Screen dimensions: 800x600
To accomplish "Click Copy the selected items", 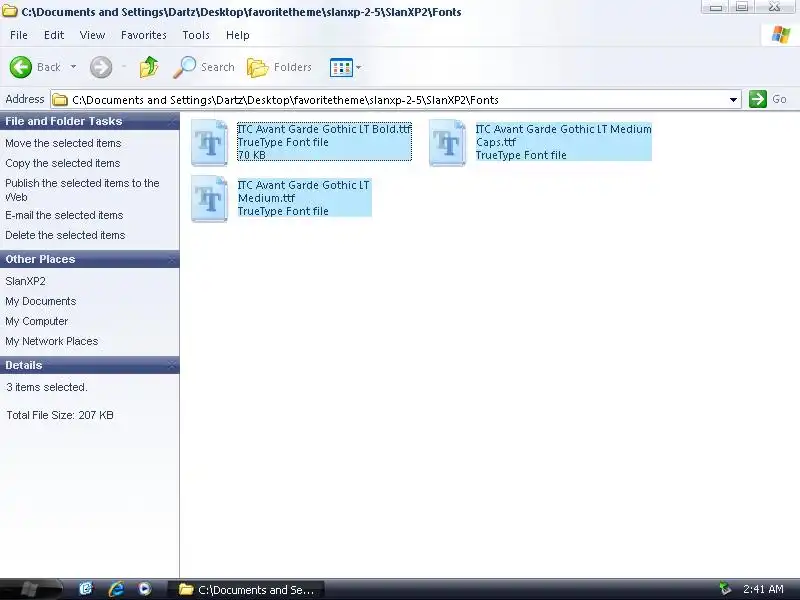I will (x=63, y=163).
